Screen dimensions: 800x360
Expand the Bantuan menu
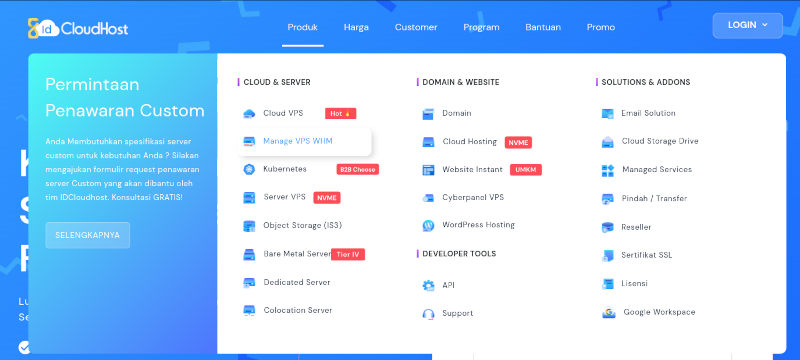(x=543, y=28)
